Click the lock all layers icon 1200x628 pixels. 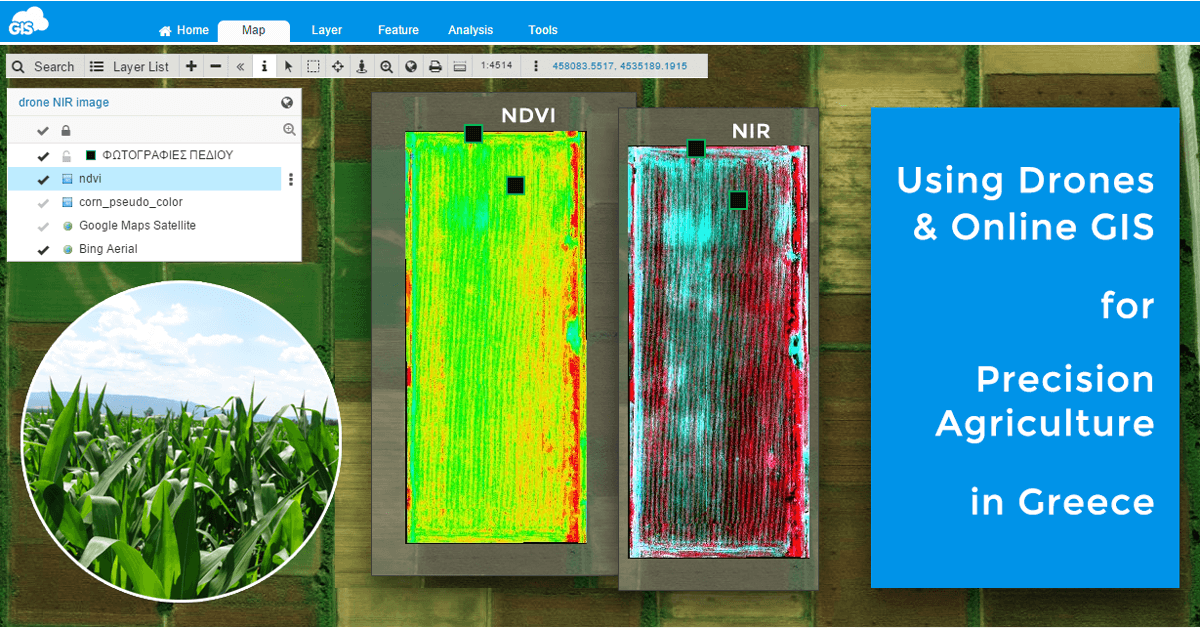click(x=66, y=131)
